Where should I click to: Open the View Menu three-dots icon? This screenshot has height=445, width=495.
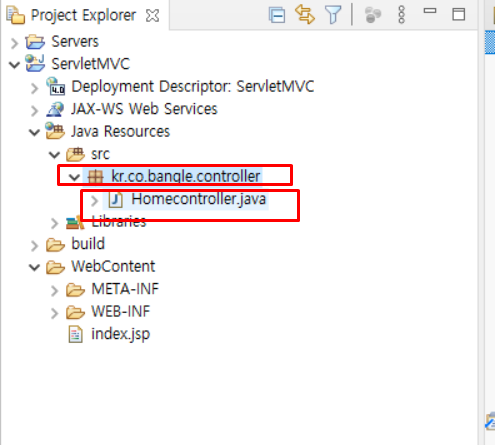coord(402,15)
